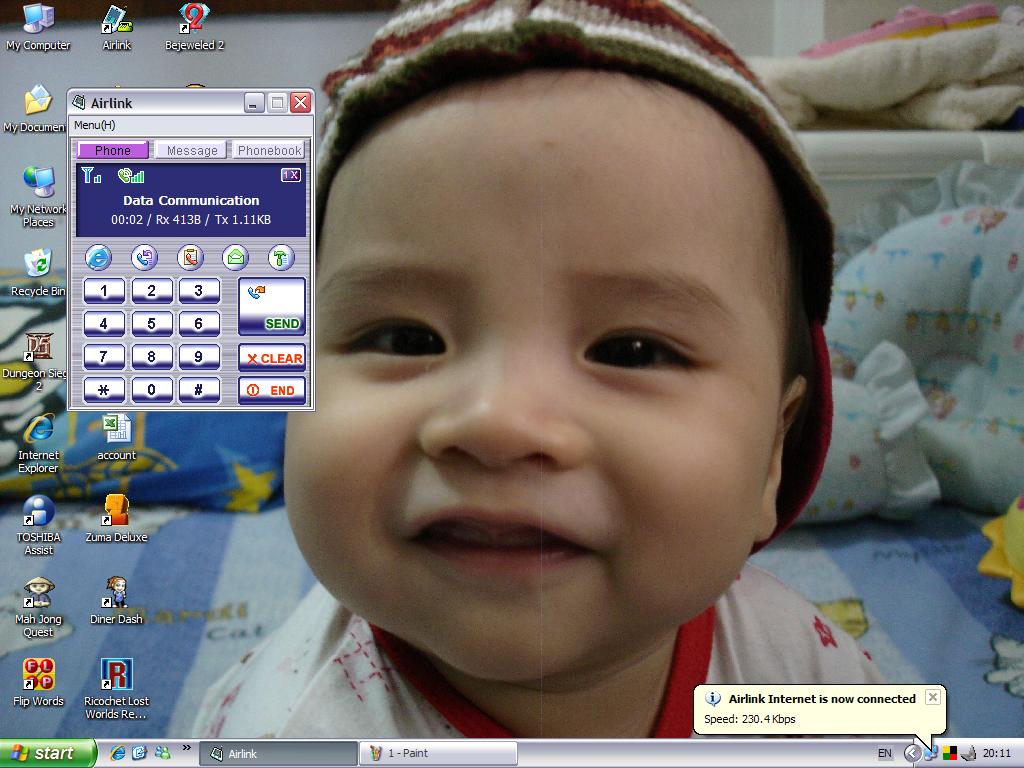
Task: Dial digit 5 on the keypad
Action: [x=152, y=323]
